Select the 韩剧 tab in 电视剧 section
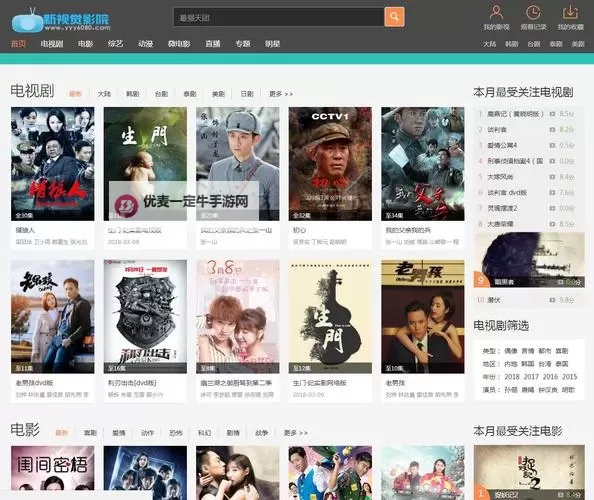Screen dimensions: 594x500 pyautogui.click(x=133, y=94)
